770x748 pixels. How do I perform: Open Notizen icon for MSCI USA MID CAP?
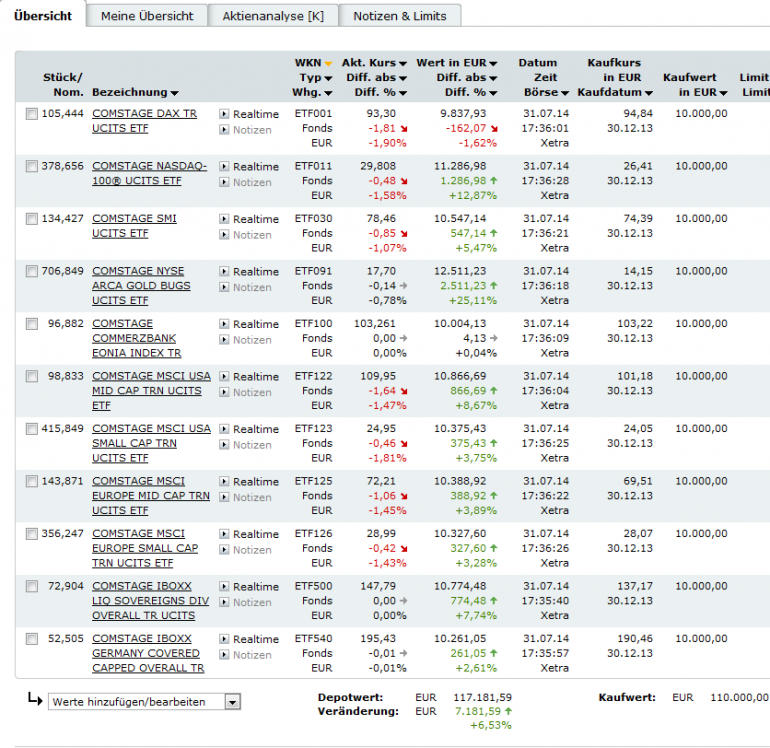pyautogui.click(x=224, y=392)
